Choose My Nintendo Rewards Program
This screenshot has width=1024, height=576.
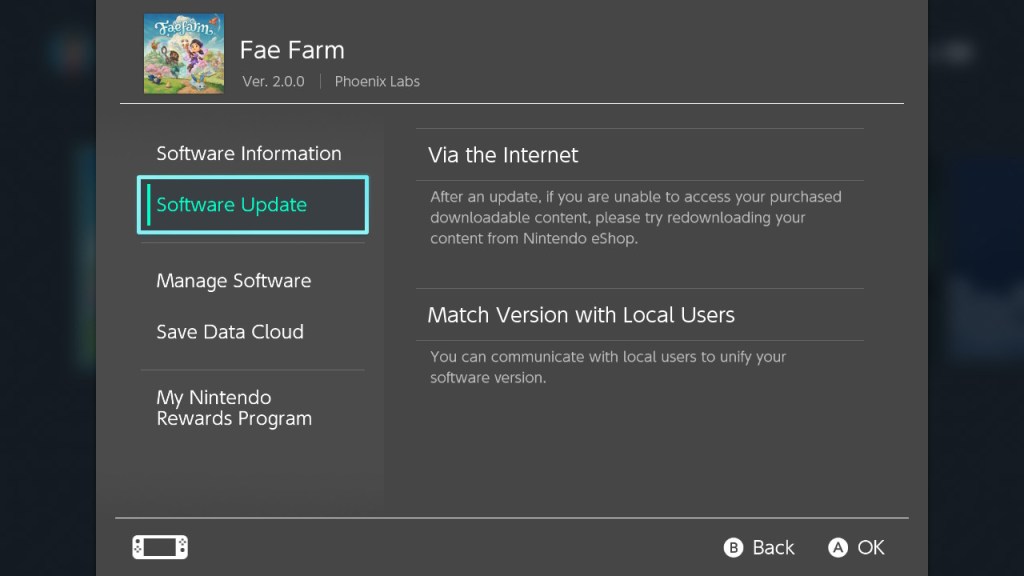pos(234,408)
